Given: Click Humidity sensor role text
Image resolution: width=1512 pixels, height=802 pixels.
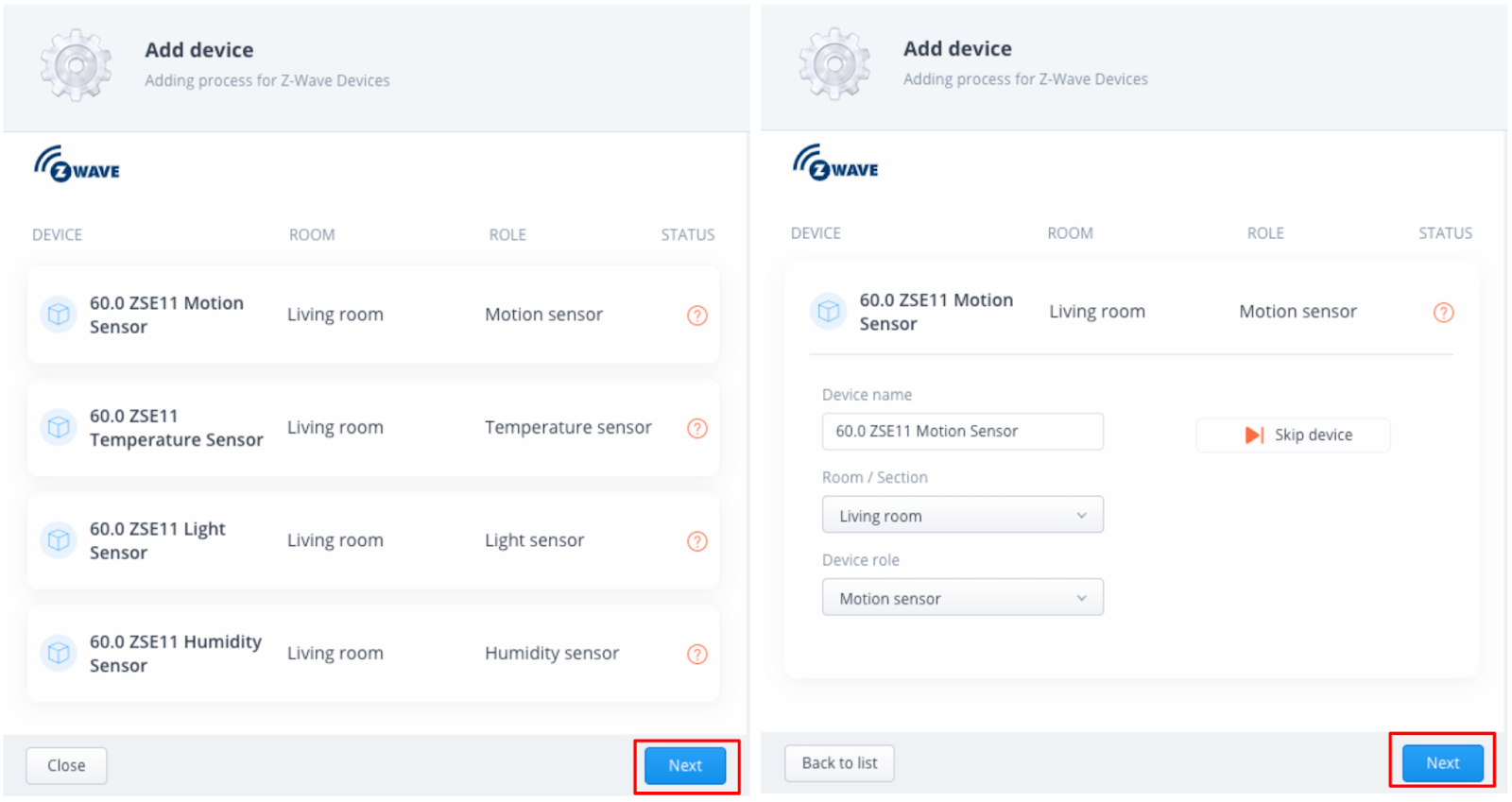Looking at the screenshot, I should click(x=552, y=653).
